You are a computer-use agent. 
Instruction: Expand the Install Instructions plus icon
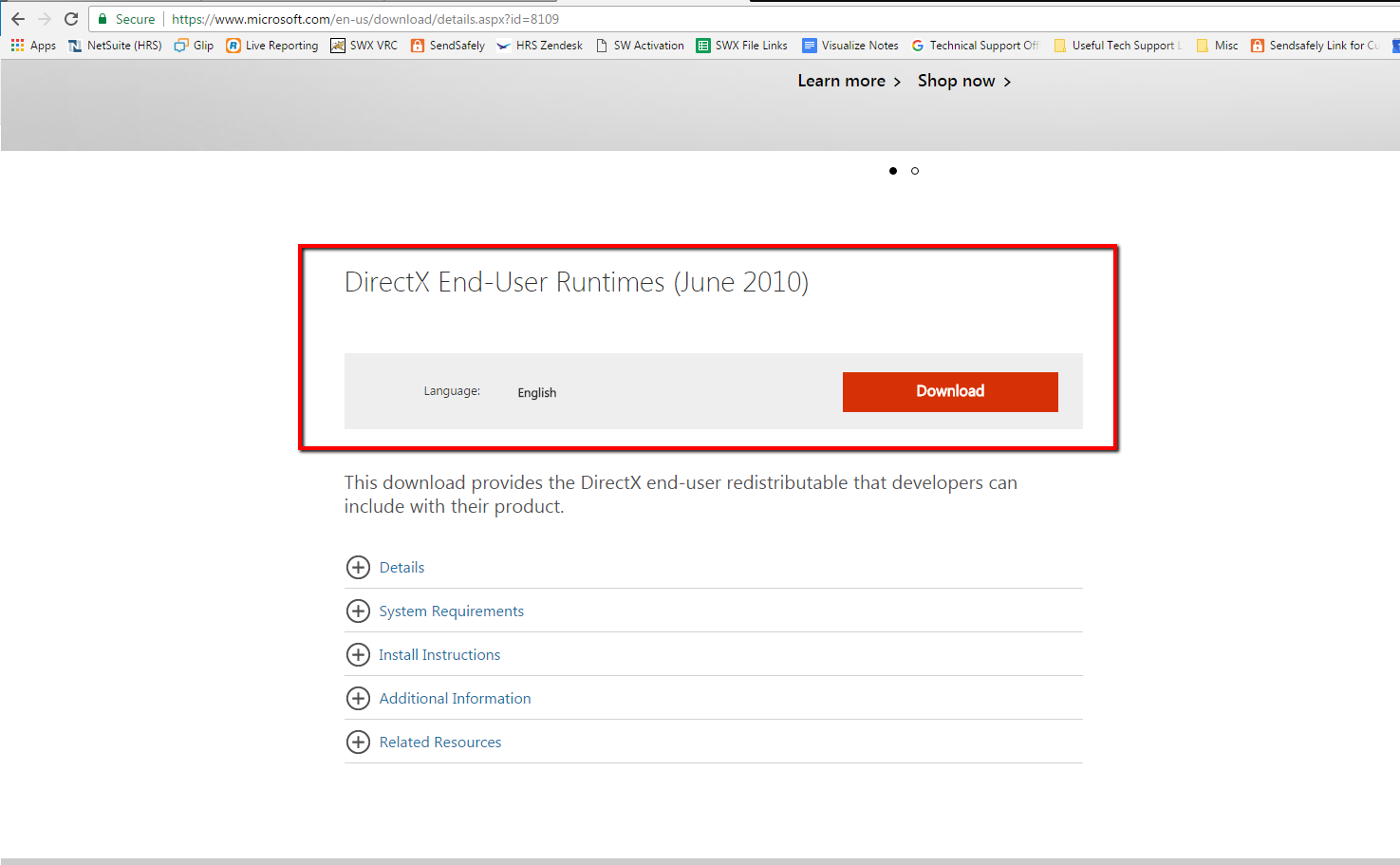[x=358, y=654]
